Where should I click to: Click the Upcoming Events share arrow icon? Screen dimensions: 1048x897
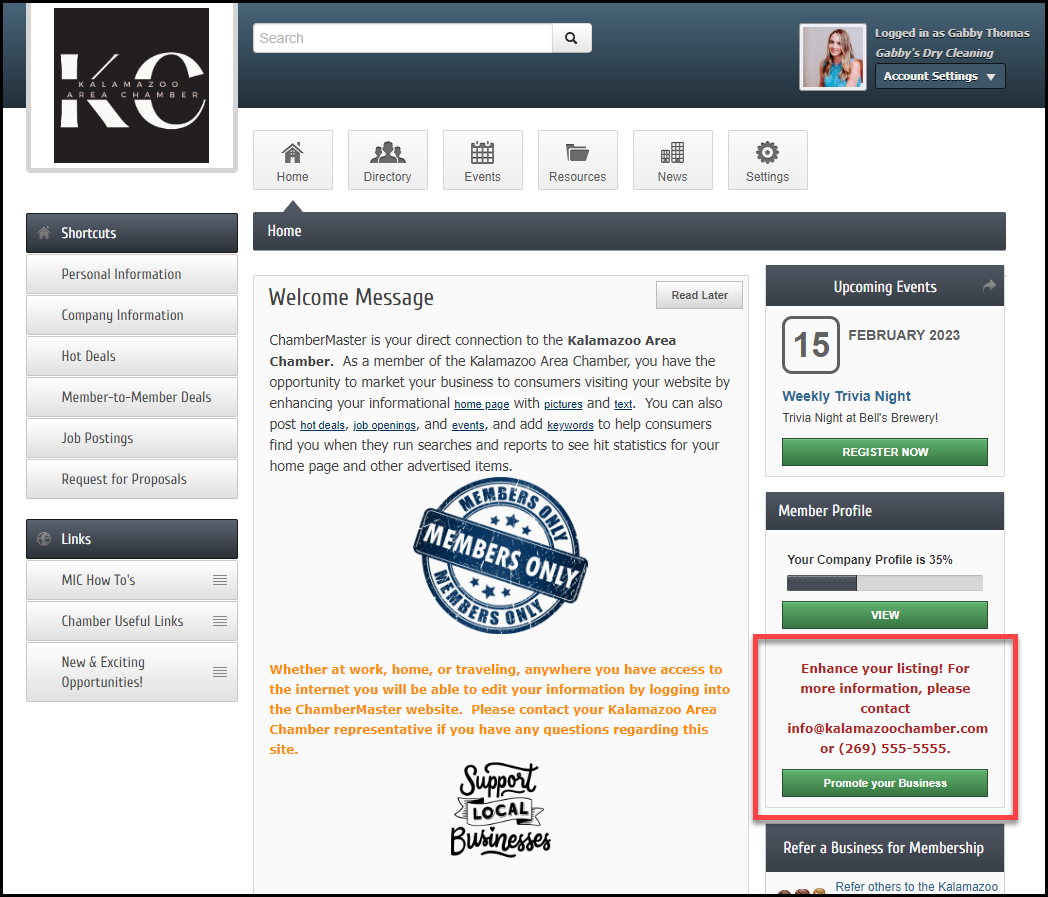[989, 286]
